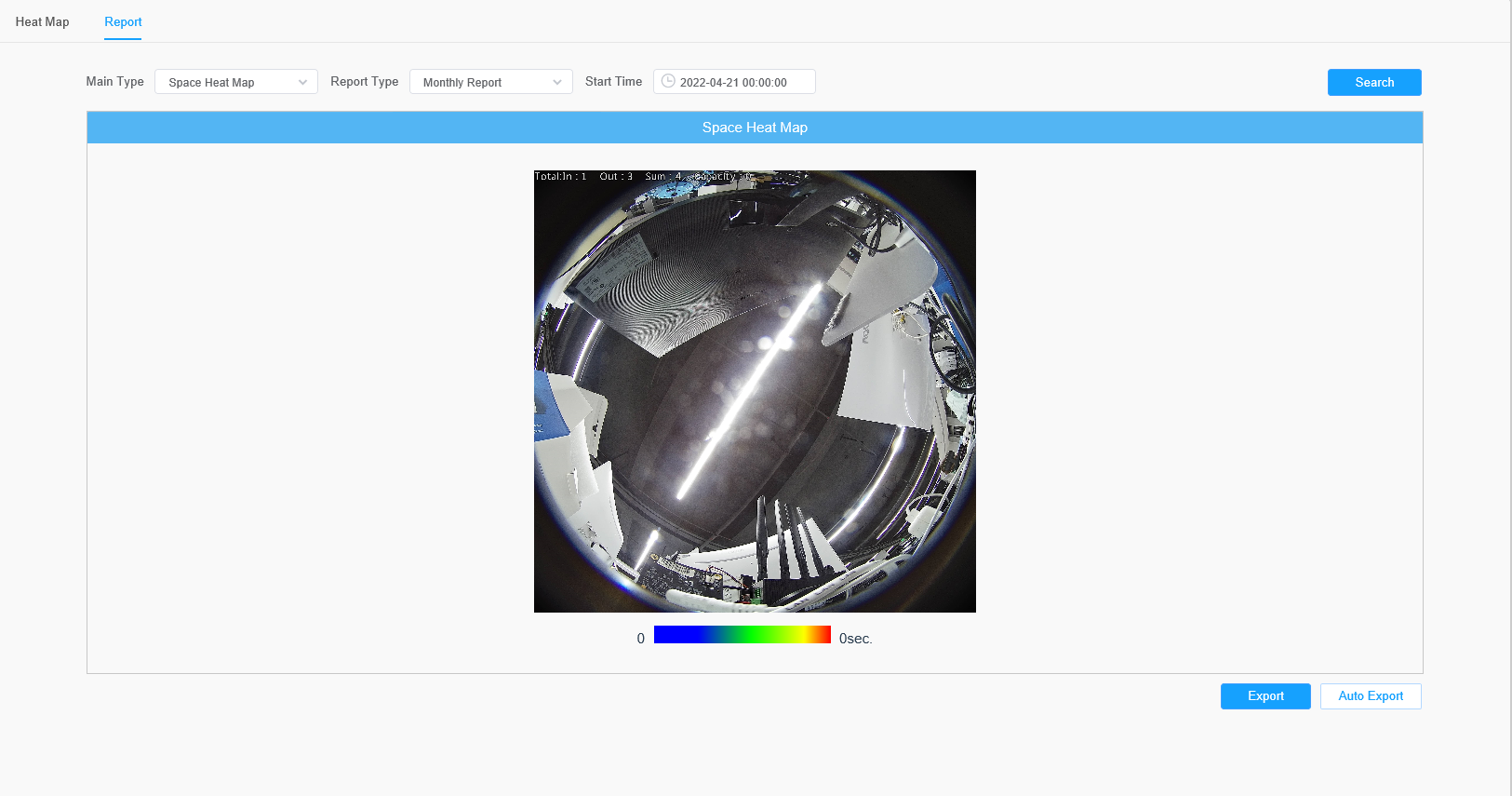Click the Start Time clock icon
Screen dimensions: 1512x796
(x=668, y=81)
